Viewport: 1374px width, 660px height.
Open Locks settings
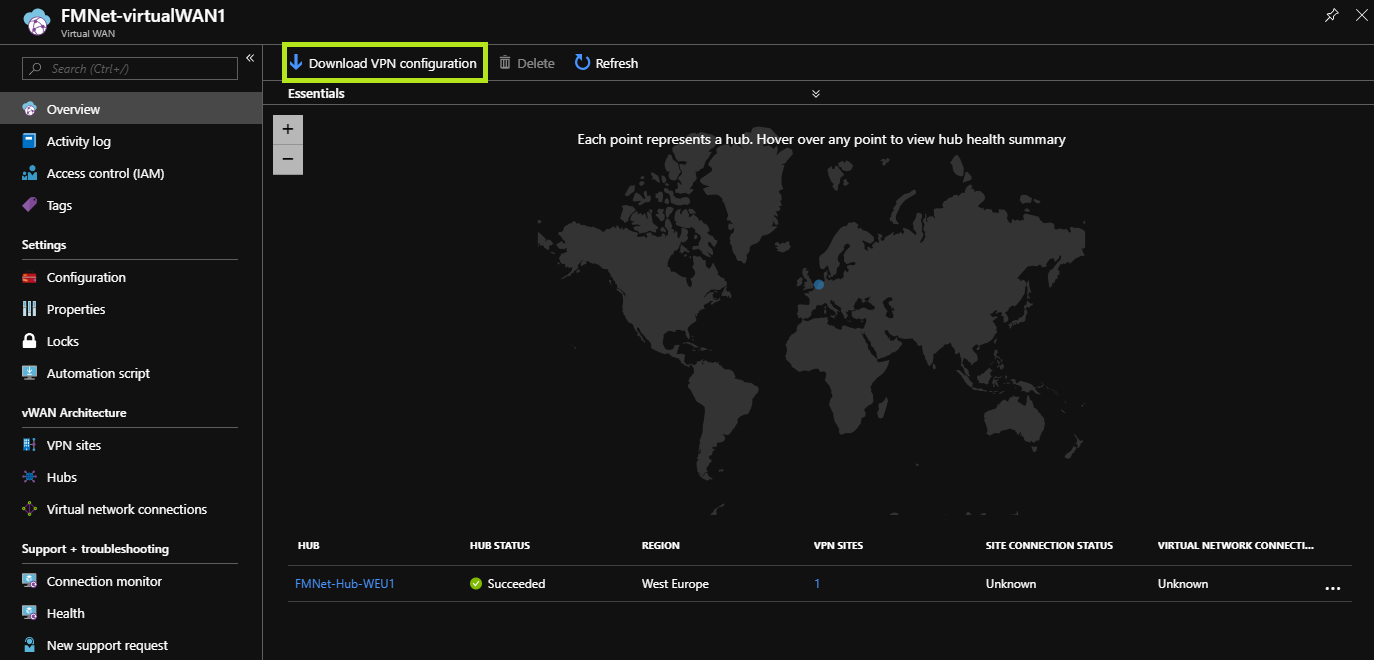pos(62,341)
